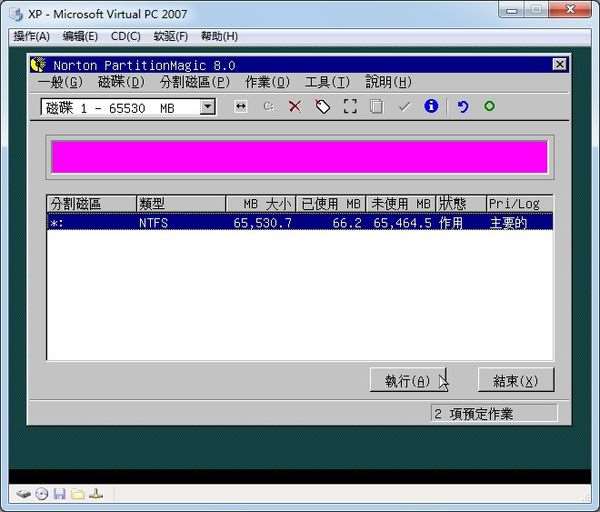Screen dimensions: 600x512
Task: Click the 狀態 column header
Action: [x=461, y=204]
